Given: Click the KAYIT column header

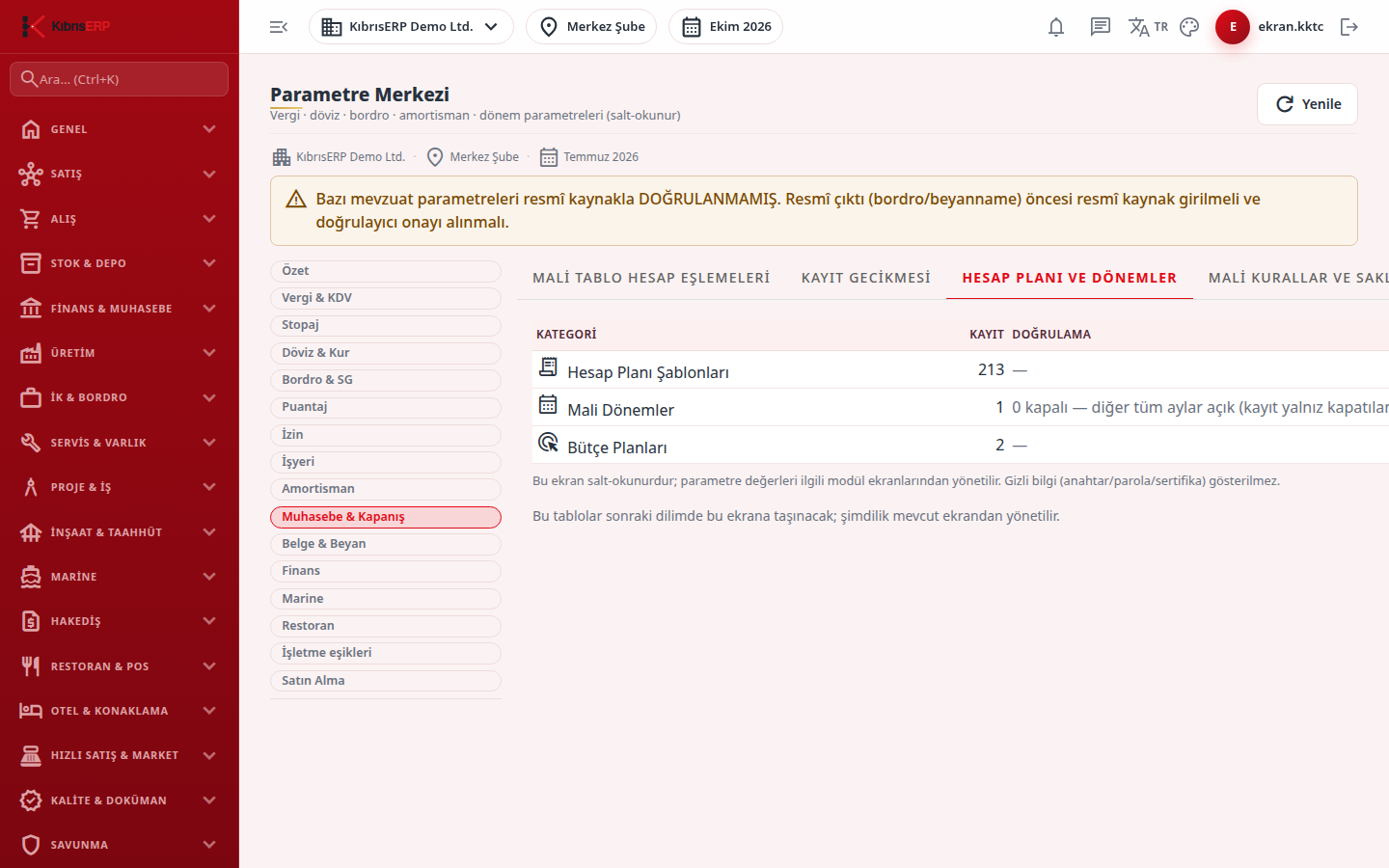Looking at the screenshot, I should (987, 335).
